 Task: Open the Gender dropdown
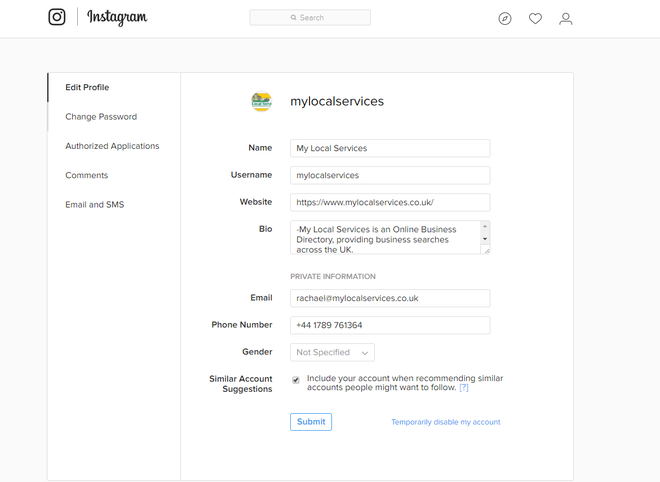(x=332, y=352)
